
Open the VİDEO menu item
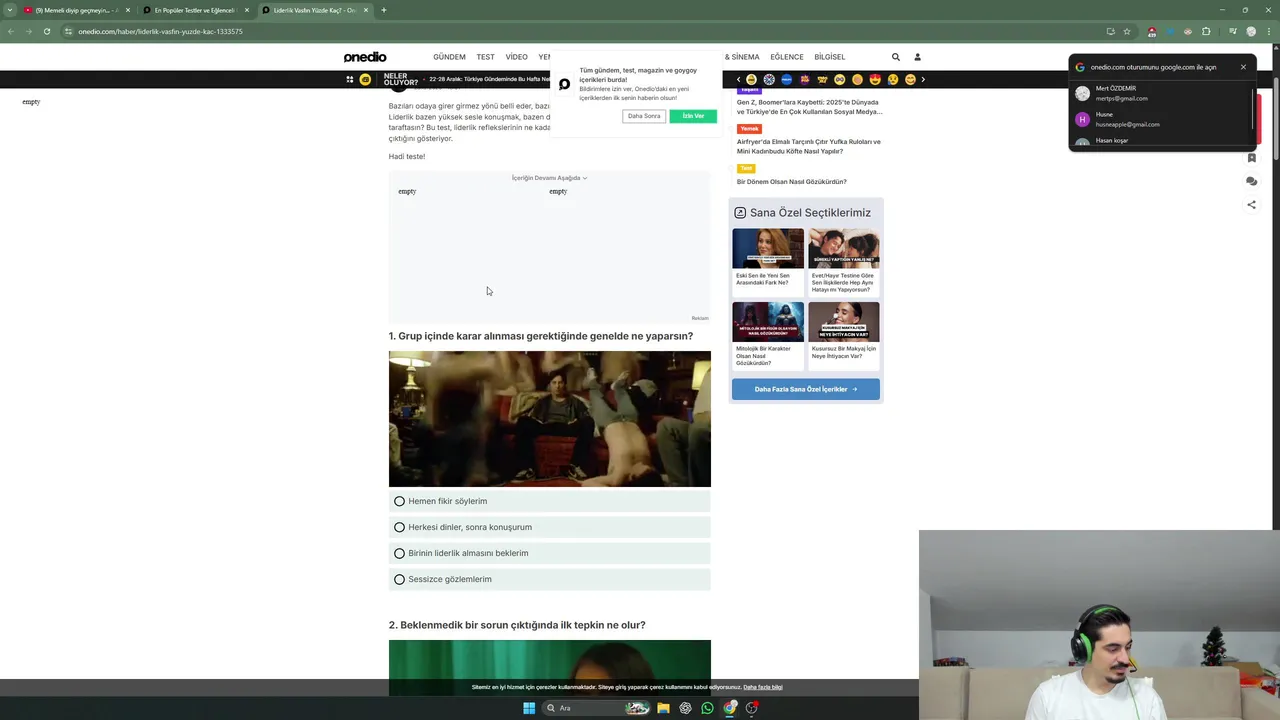pos(516,57)
